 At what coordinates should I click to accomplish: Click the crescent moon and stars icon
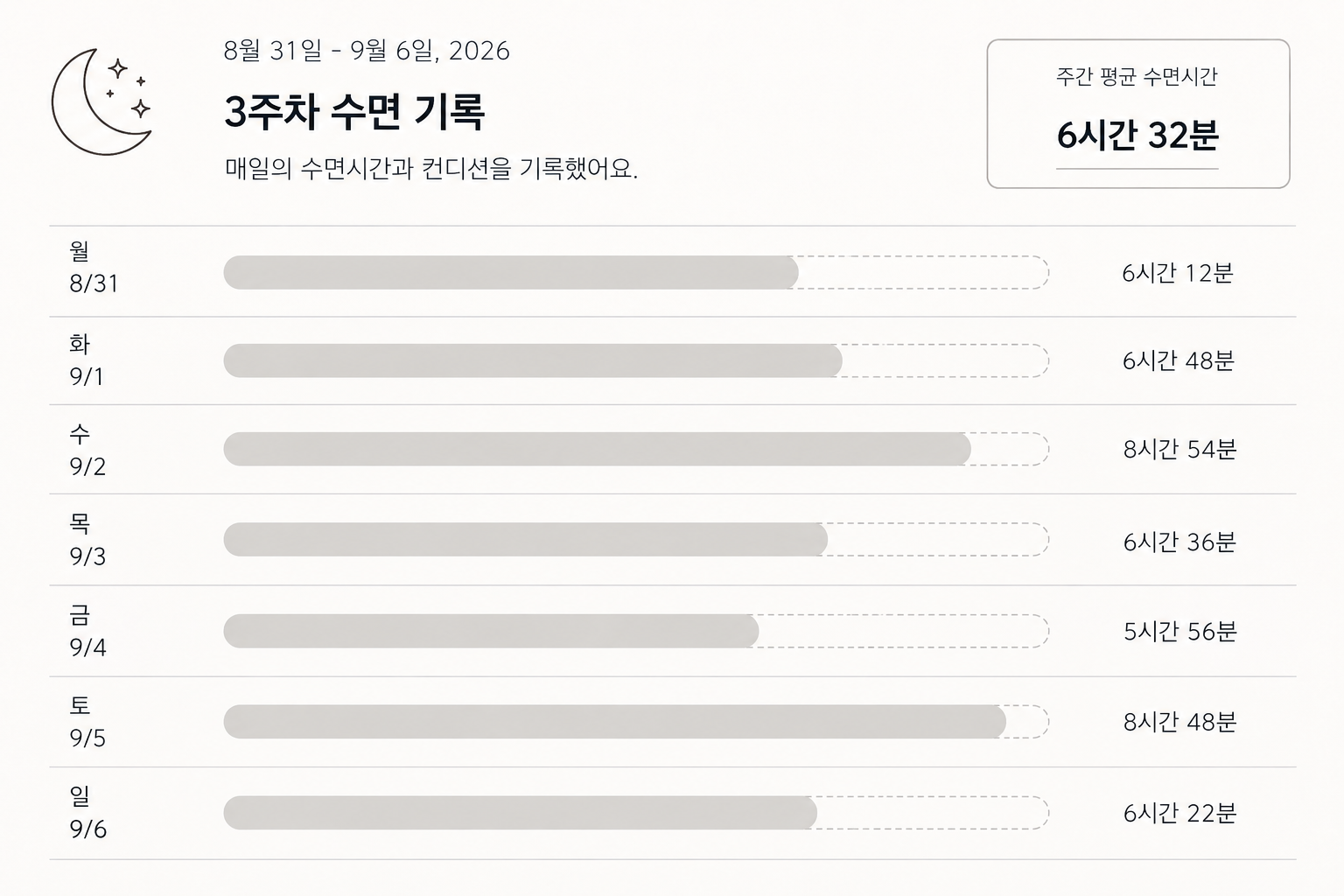101,101
